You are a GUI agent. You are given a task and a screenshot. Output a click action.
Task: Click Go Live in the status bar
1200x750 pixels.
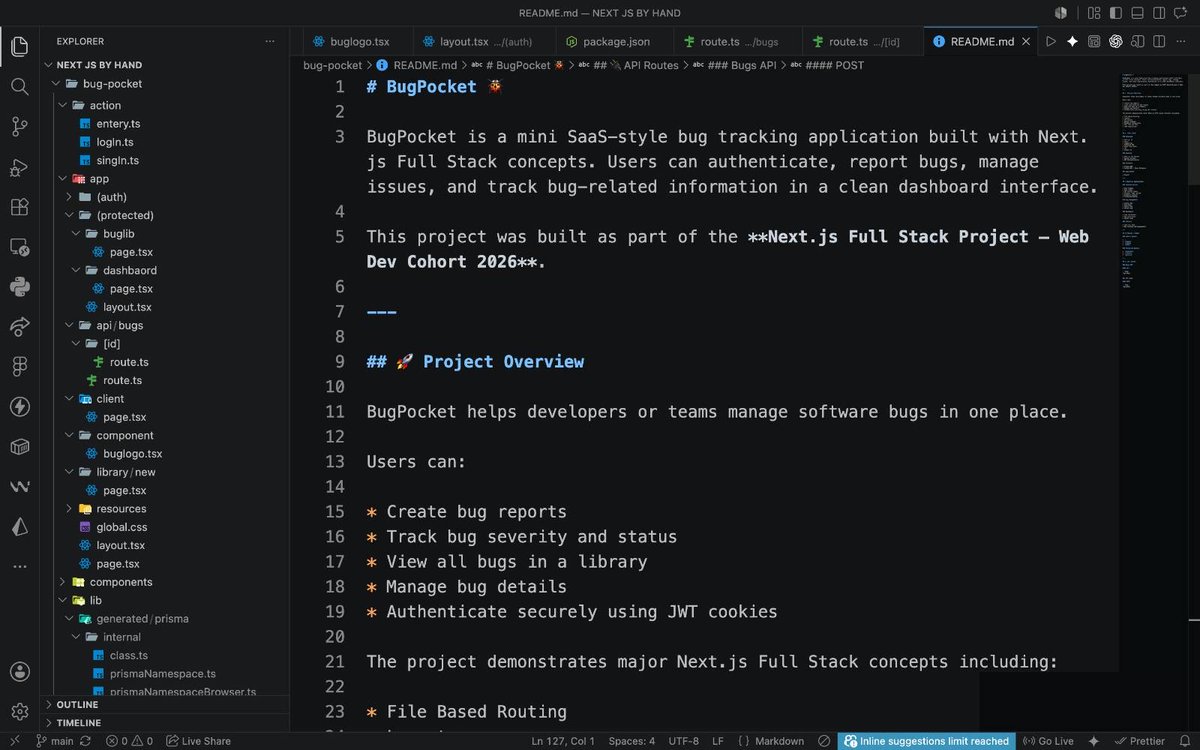(1048, 741)
